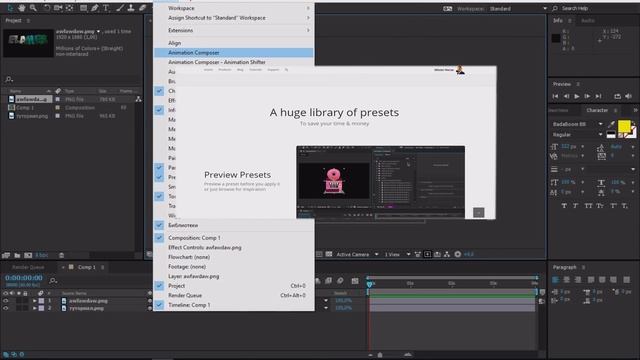
Task: Align paragraph text center
Action: click(x=567, y=280)
